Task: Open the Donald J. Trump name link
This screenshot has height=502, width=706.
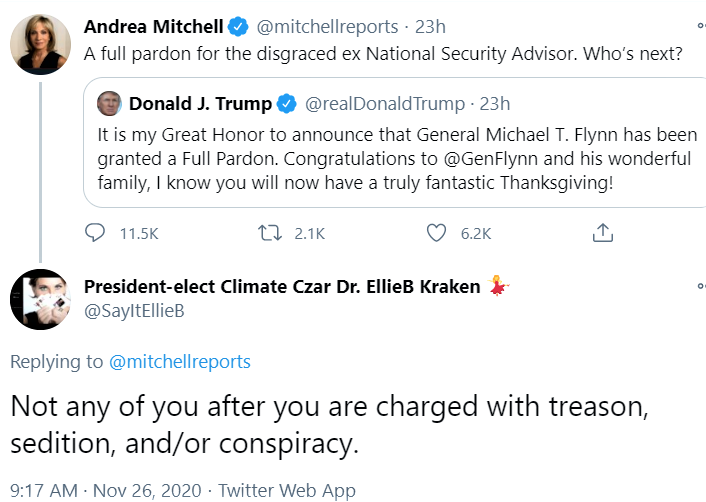Action: (x=200, y=103)
